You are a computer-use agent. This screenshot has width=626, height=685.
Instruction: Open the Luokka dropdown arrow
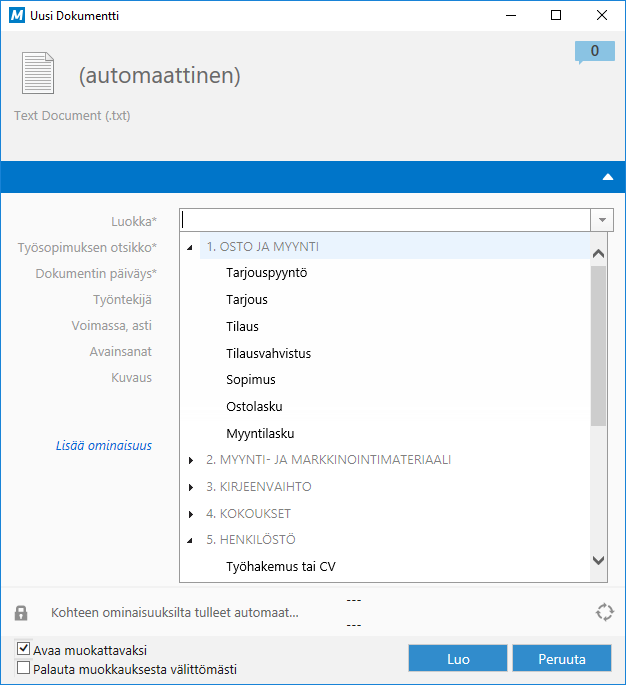[602, 220]
